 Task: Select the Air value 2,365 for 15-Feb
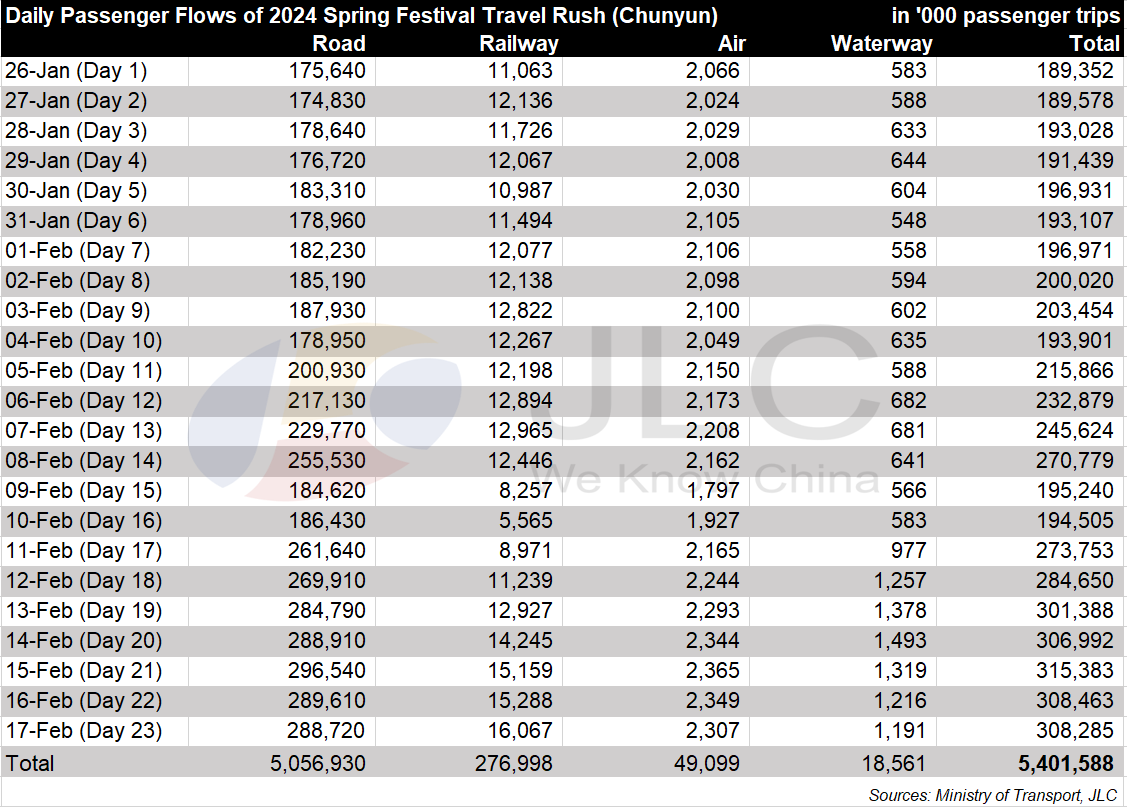click(x=712, y=671)
